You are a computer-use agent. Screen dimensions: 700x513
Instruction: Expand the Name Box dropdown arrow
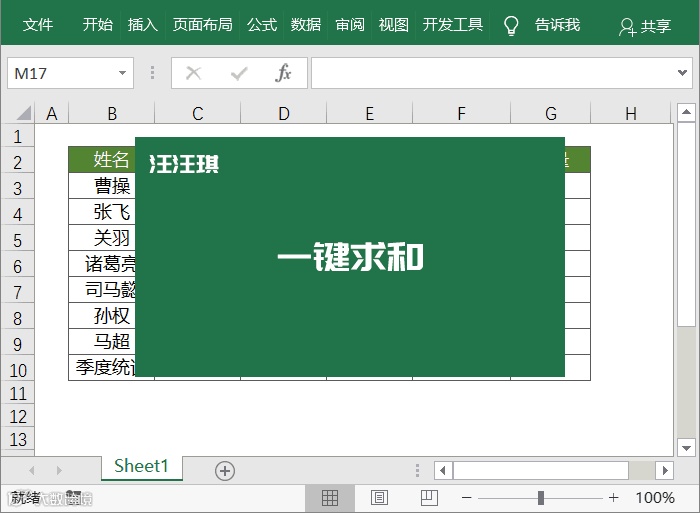tap(122, 73)
